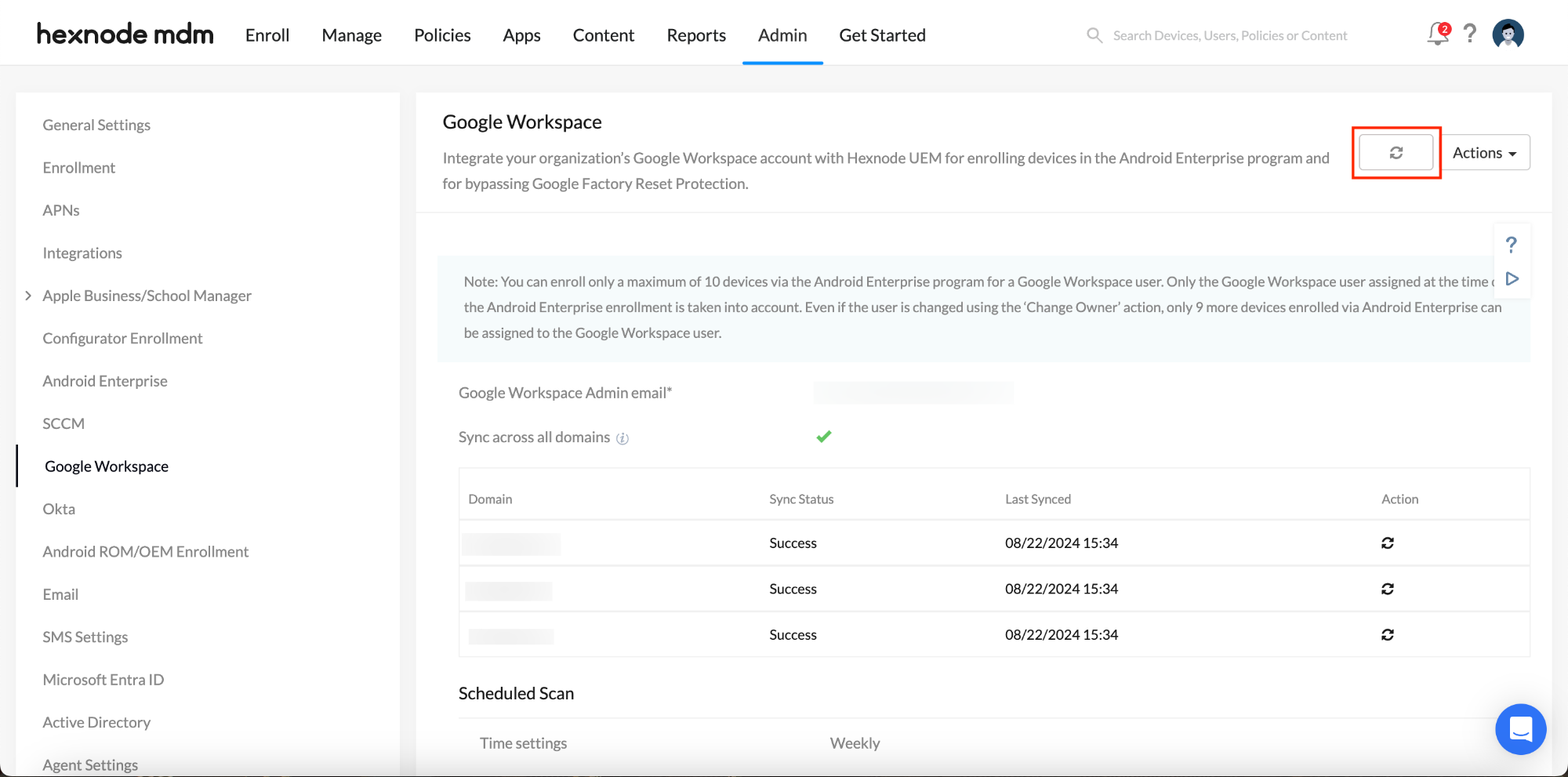1568x777 pixels.
Task: Open SCCM in sidebar
Action: pyautogui.click(x=64, y=423)
